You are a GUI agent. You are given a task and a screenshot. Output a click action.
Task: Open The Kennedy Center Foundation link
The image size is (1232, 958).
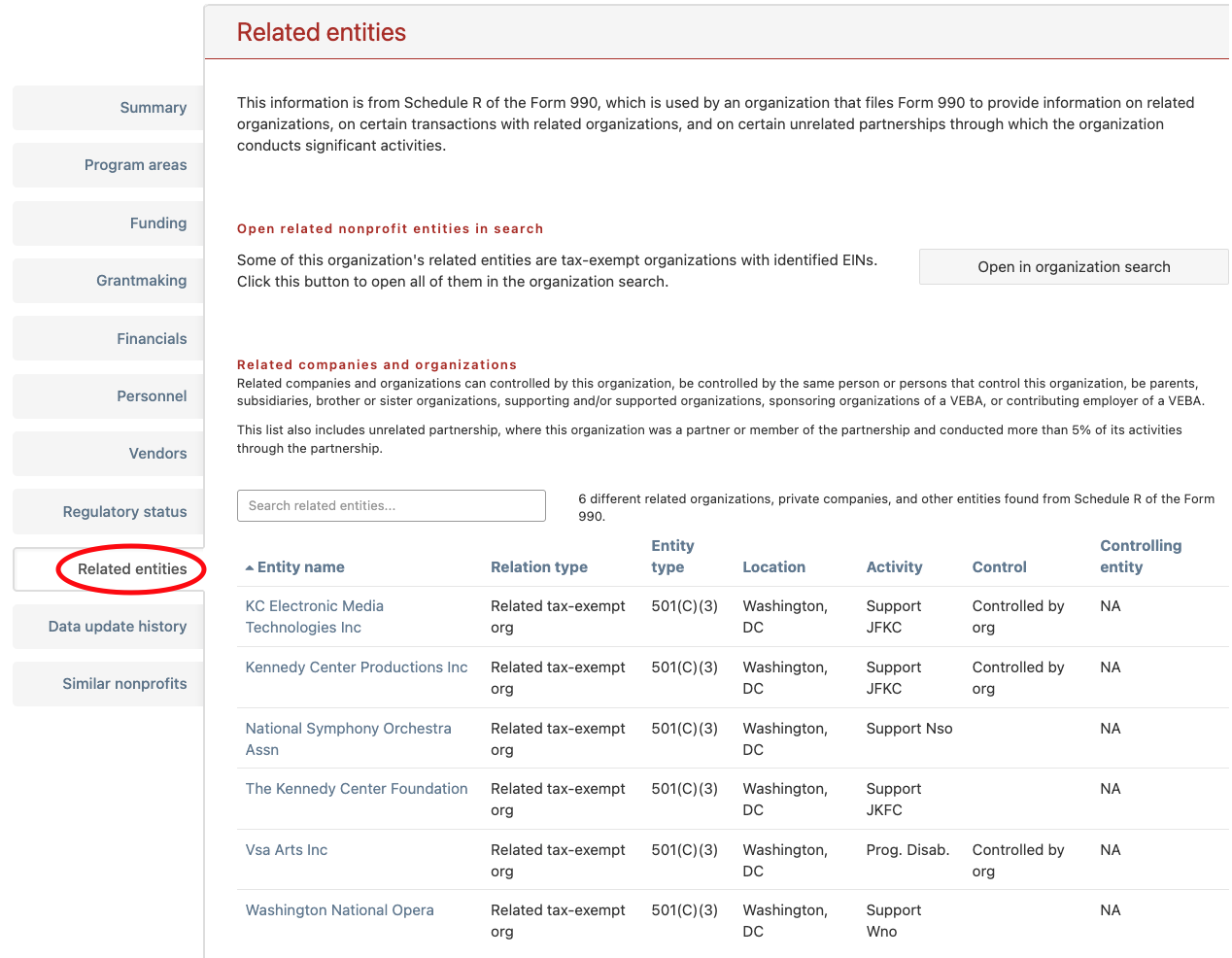tap(357, 789)
